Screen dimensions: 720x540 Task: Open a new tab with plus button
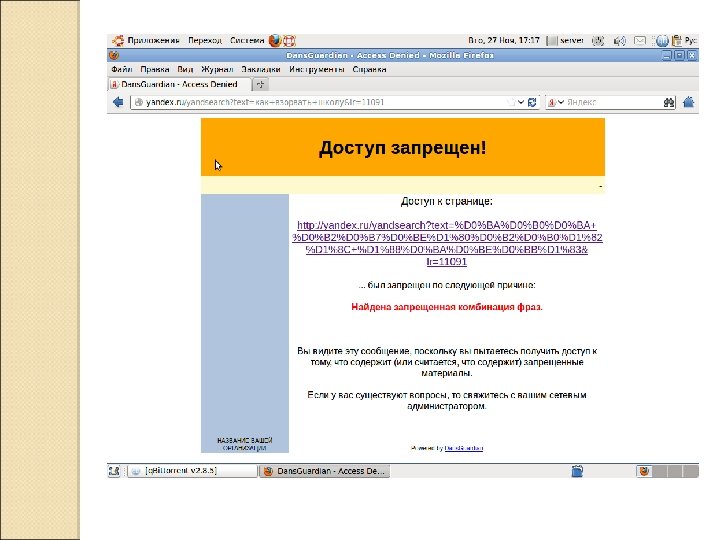260,84
